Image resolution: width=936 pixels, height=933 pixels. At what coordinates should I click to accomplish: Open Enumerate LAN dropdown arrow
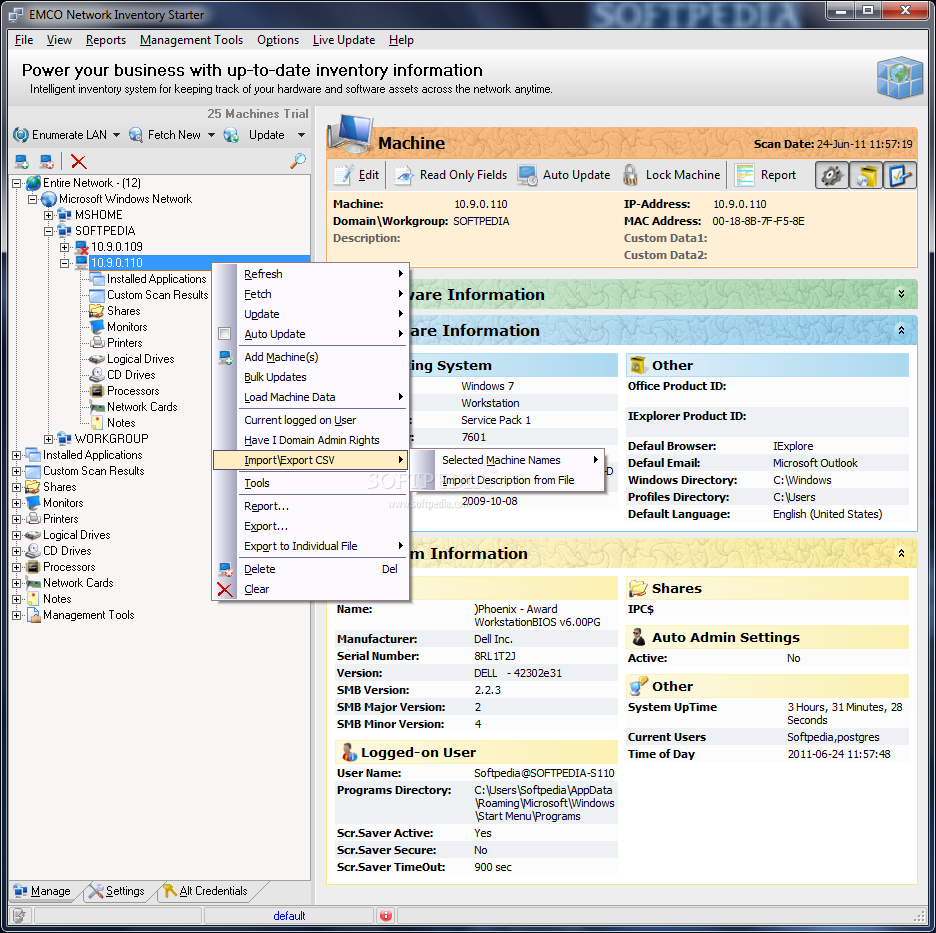click(x=116, y=135)
